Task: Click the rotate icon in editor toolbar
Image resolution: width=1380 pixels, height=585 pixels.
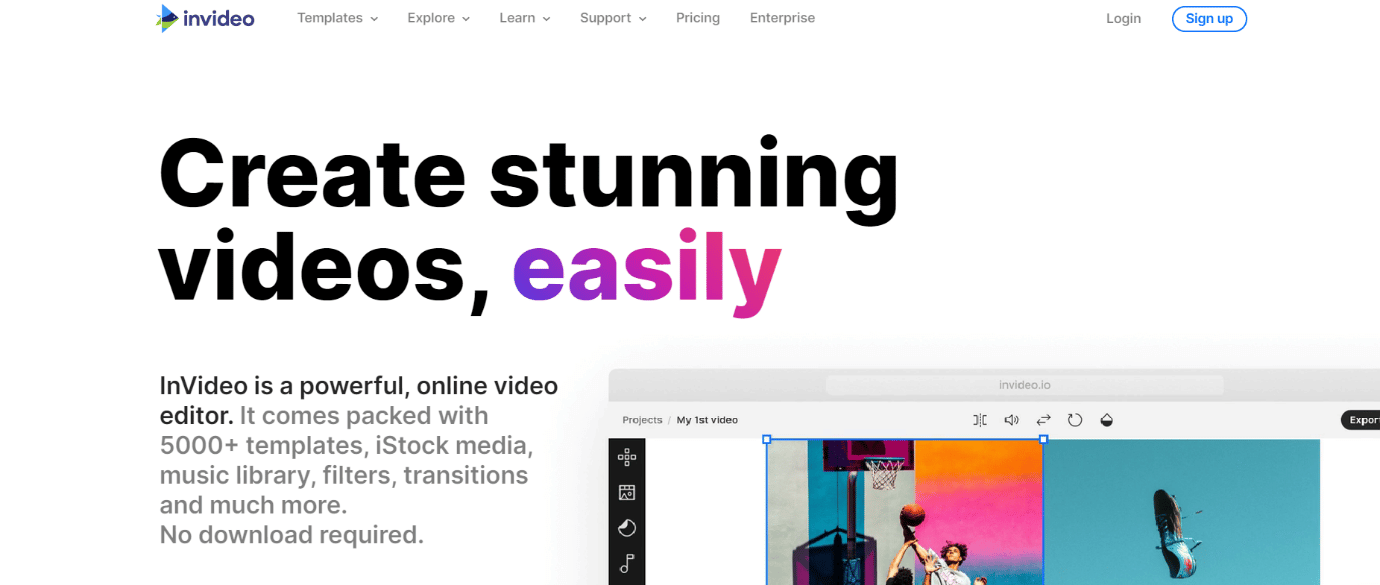Action: [x=1075, y=420]
